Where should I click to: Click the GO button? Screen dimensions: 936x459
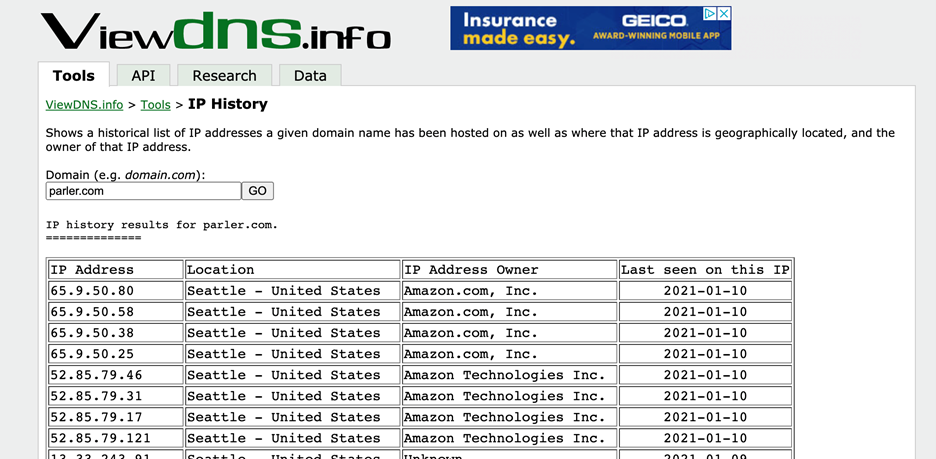tap(257, 191)
